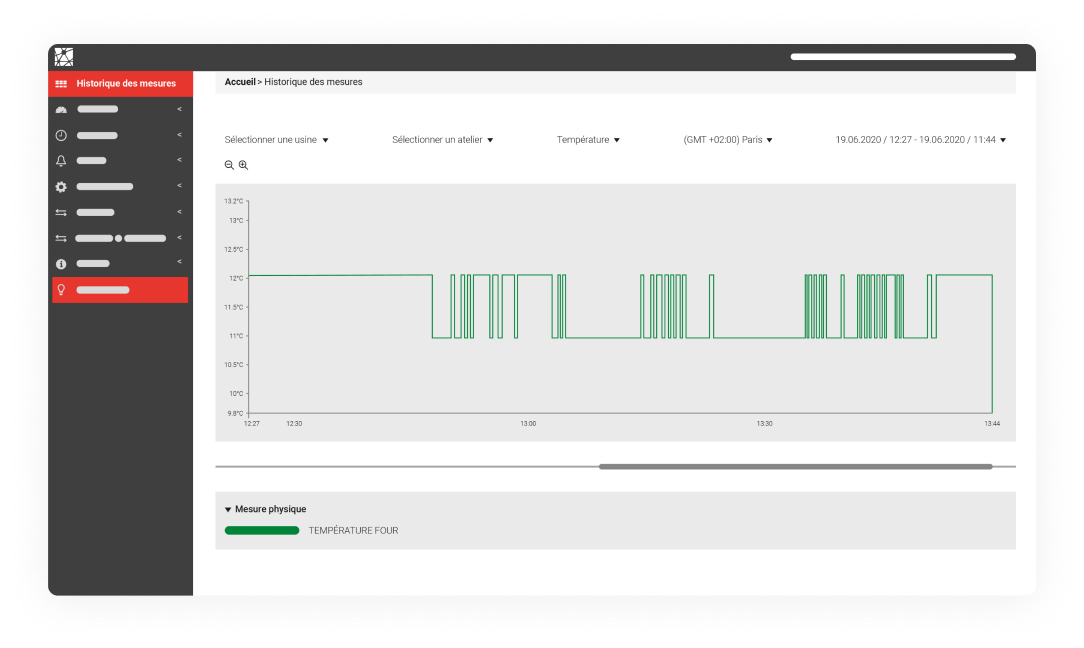Click the 13:00 time axis label

[528, 423]
